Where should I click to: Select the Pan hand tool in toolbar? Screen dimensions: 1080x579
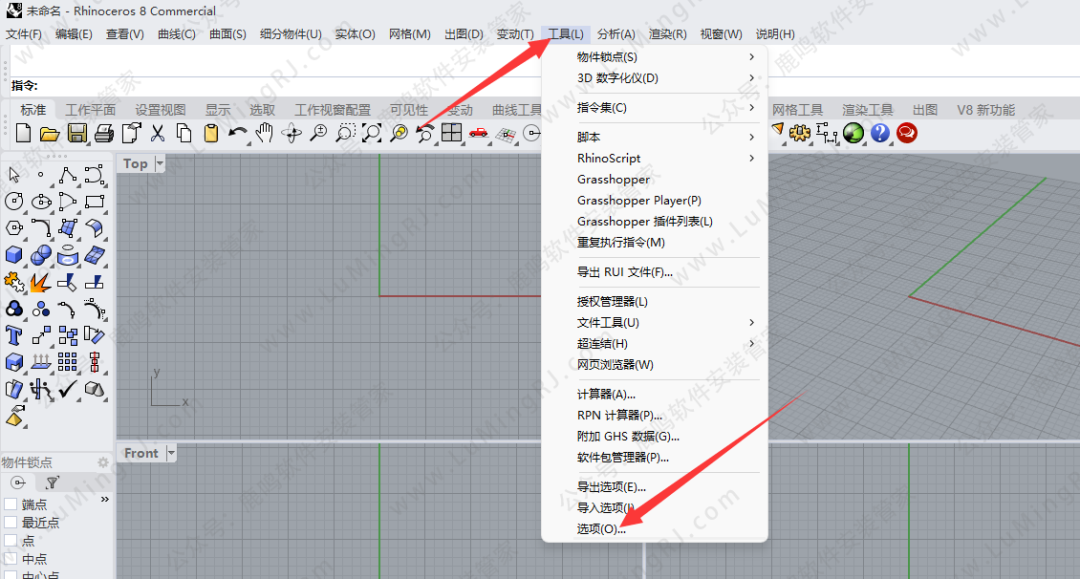point(264,133)
